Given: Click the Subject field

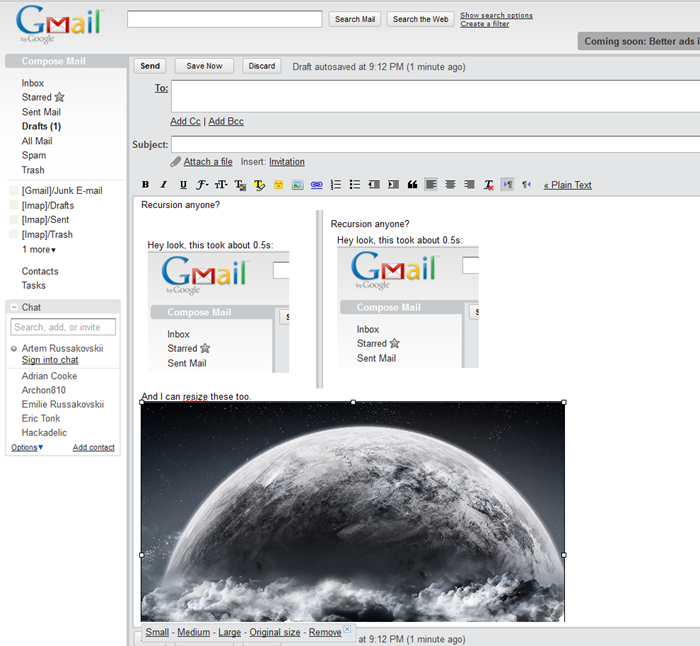Looking at the screenshot, I should (435, 145).
